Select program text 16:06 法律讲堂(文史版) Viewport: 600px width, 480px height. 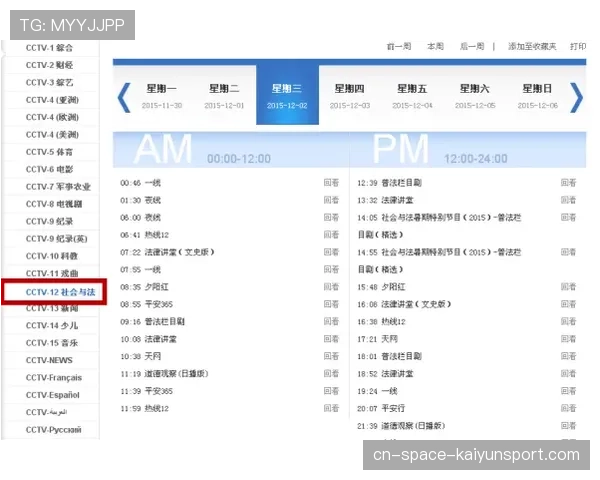click(404, 304)
